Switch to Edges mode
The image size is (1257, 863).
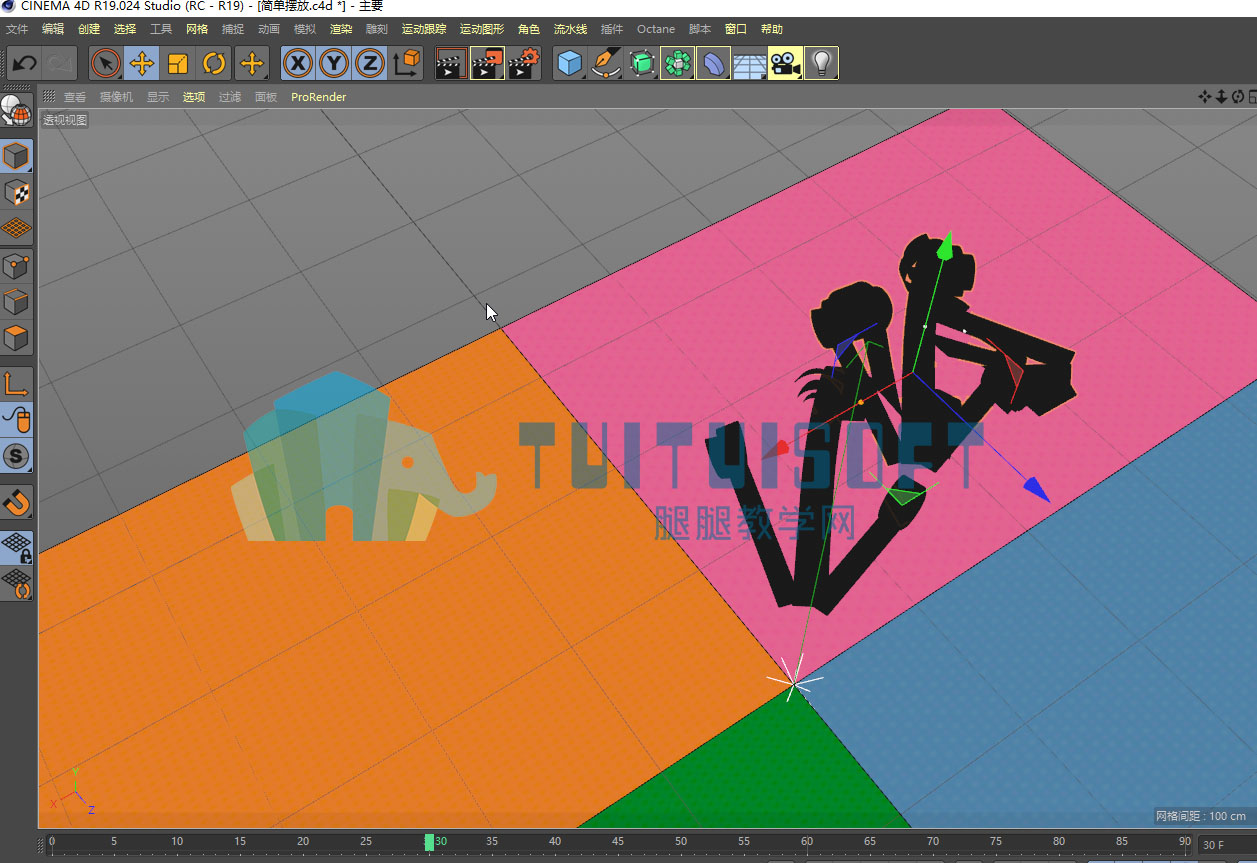click(17, 301)
